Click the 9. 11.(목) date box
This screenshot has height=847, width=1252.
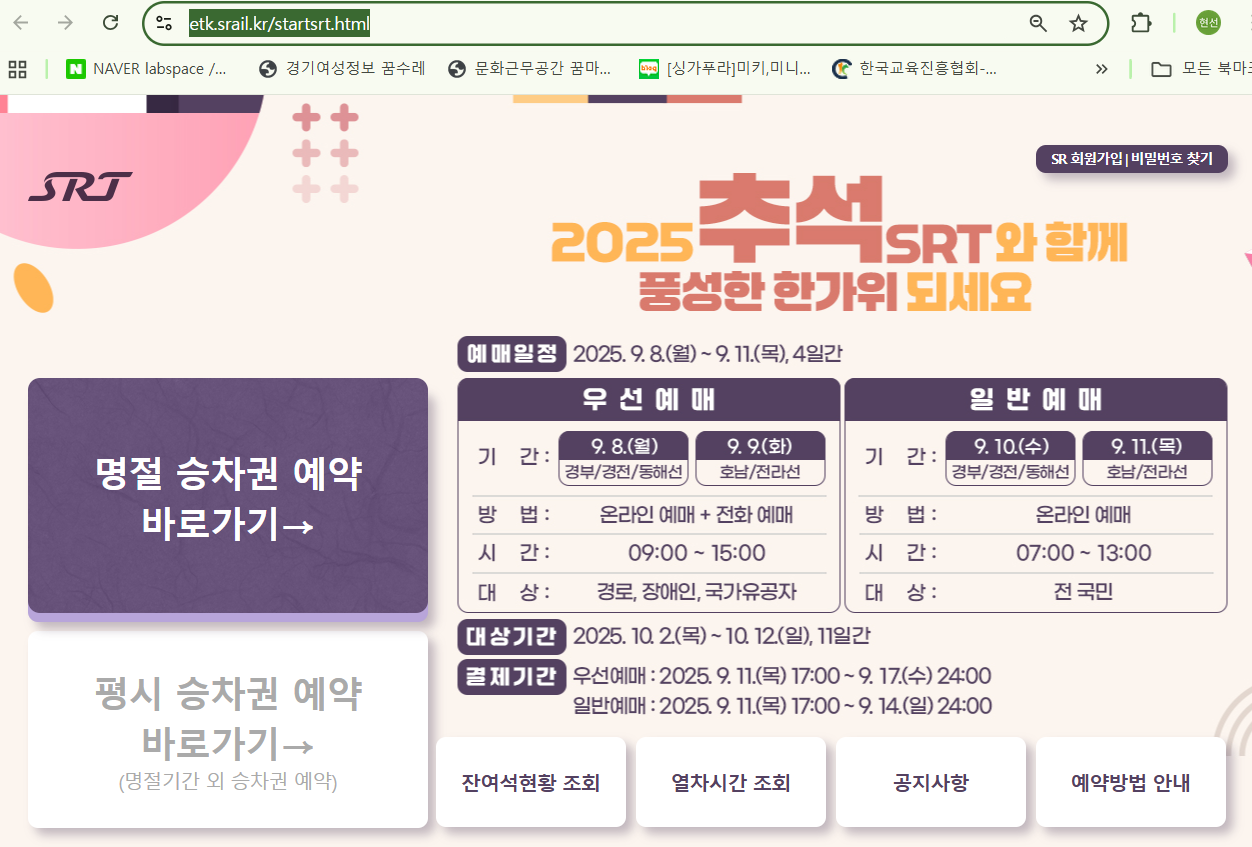[1147, 458]
